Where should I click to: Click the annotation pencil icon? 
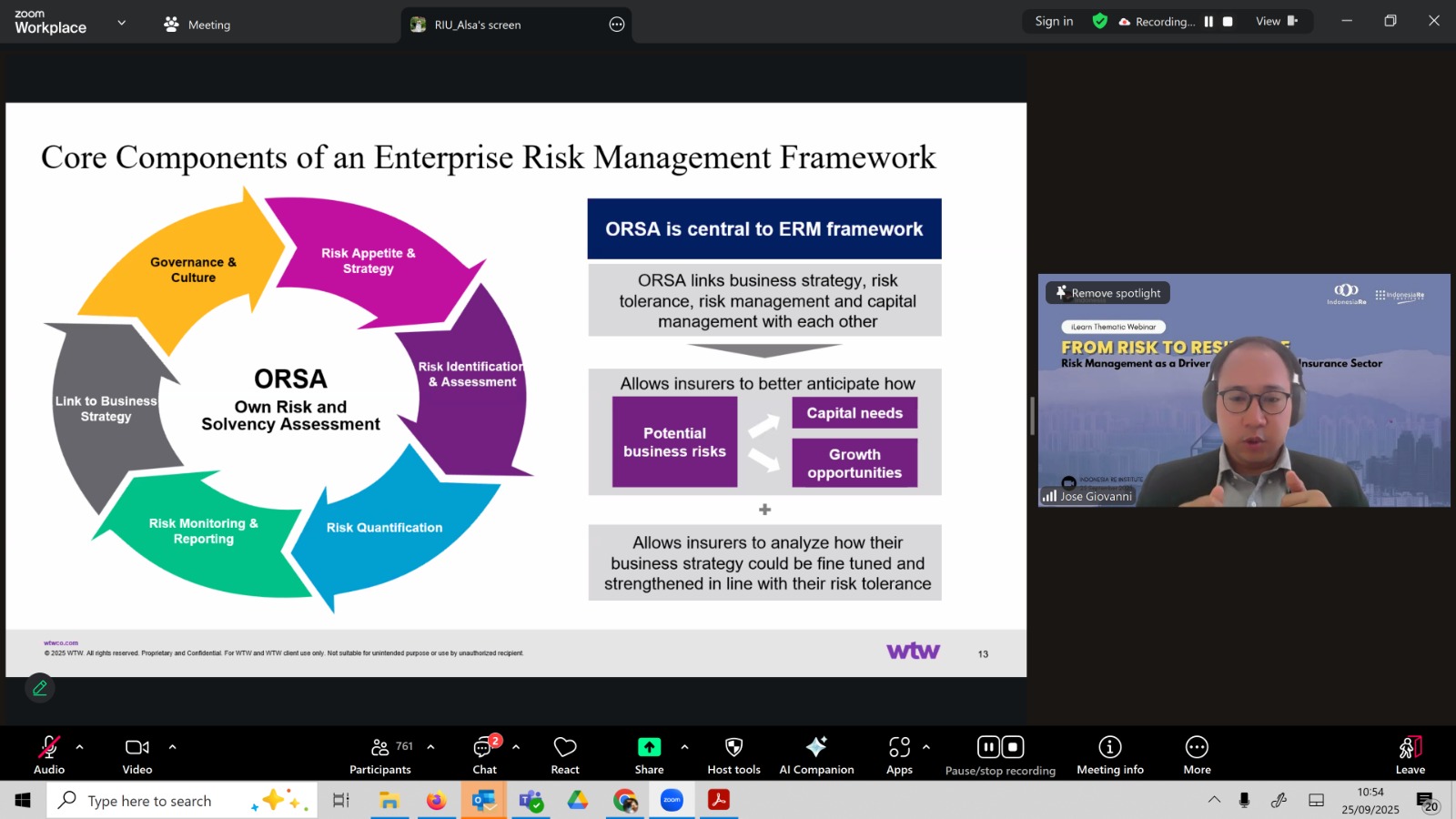click(x=40, y=688)
